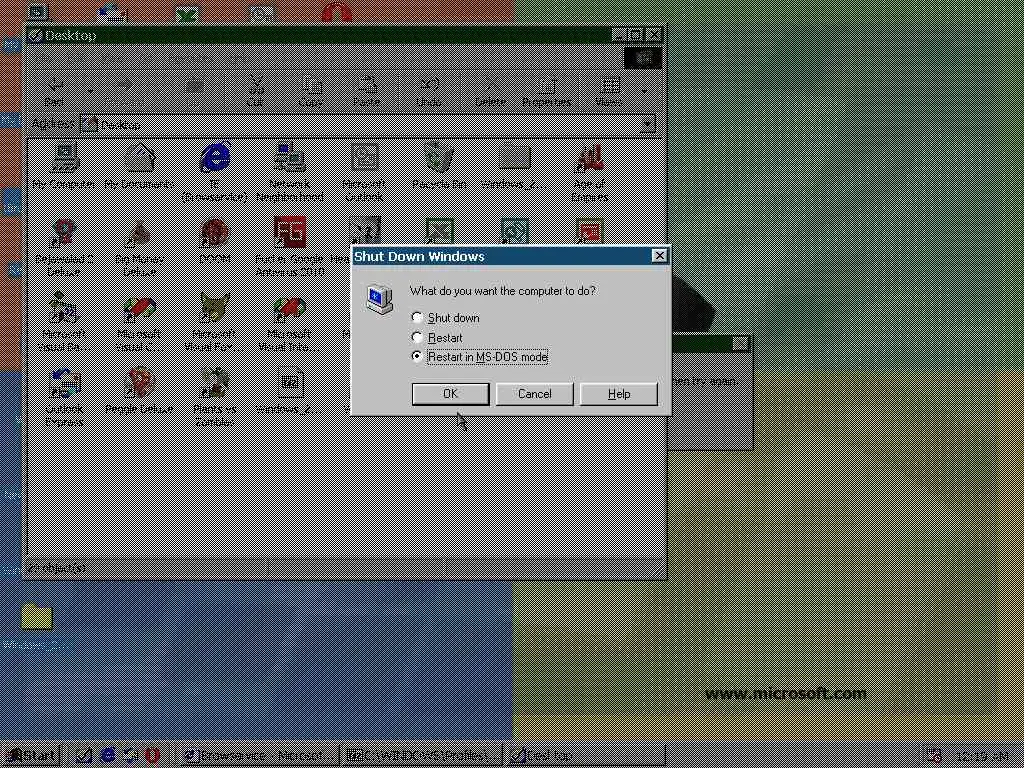The height and width of the screenshot is (768, 1024).
Task: Click the Paste toolbar icon
Action: (x=366, y=91)
